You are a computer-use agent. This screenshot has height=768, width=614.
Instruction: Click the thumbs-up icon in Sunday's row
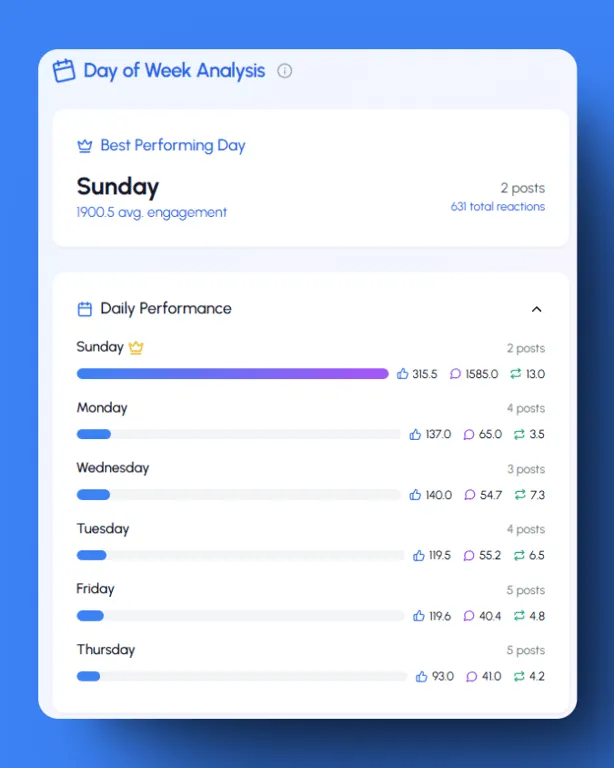click(403, 374)
